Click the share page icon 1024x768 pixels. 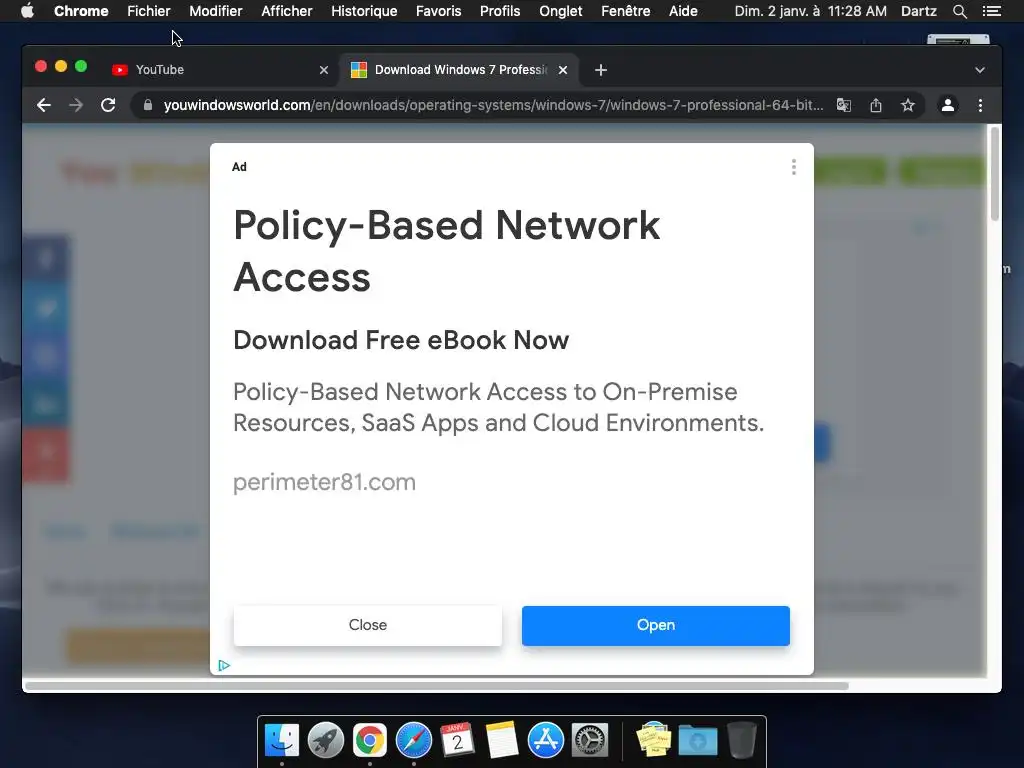[876, 105]
